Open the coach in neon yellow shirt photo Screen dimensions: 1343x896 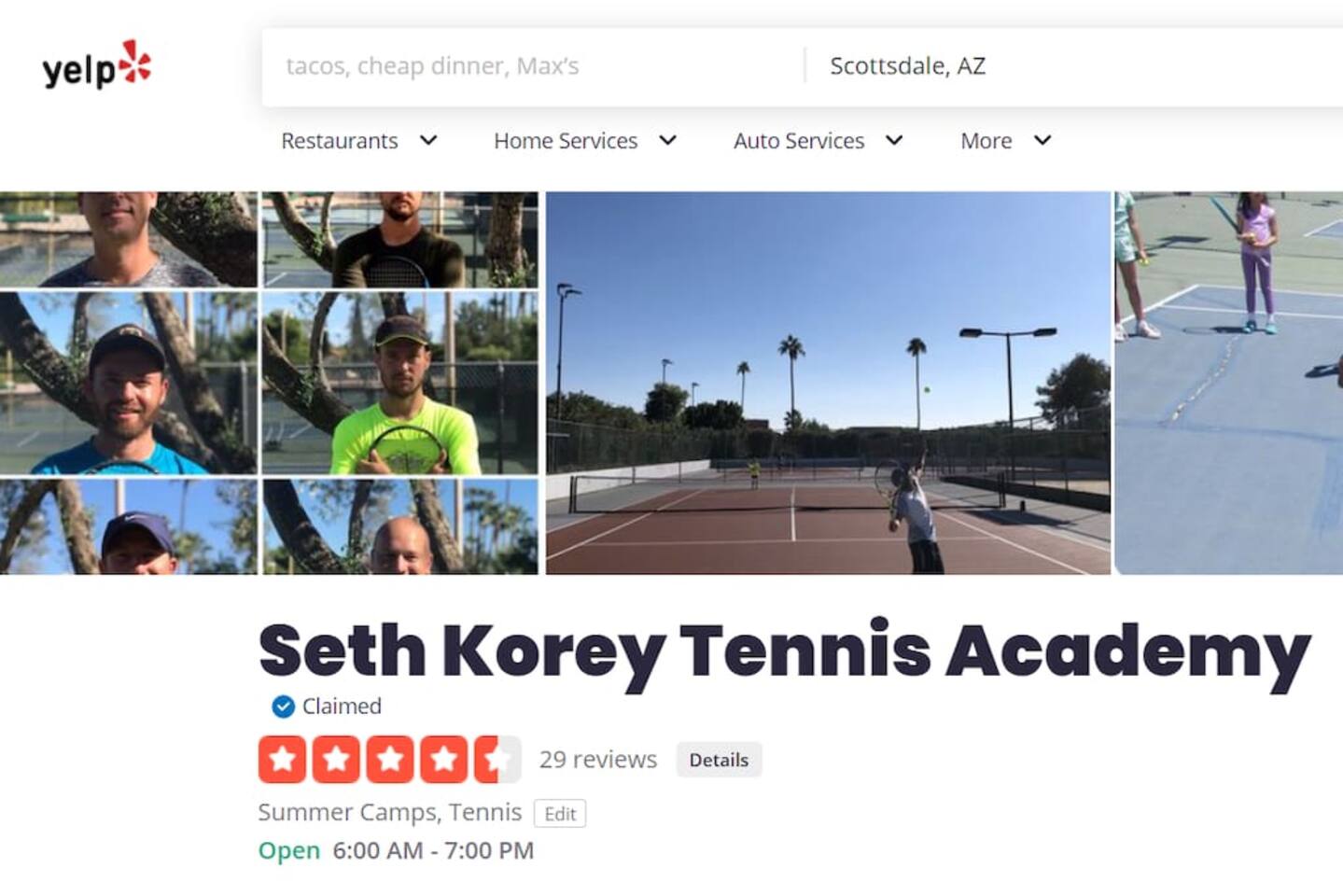[x=400, y=383]
